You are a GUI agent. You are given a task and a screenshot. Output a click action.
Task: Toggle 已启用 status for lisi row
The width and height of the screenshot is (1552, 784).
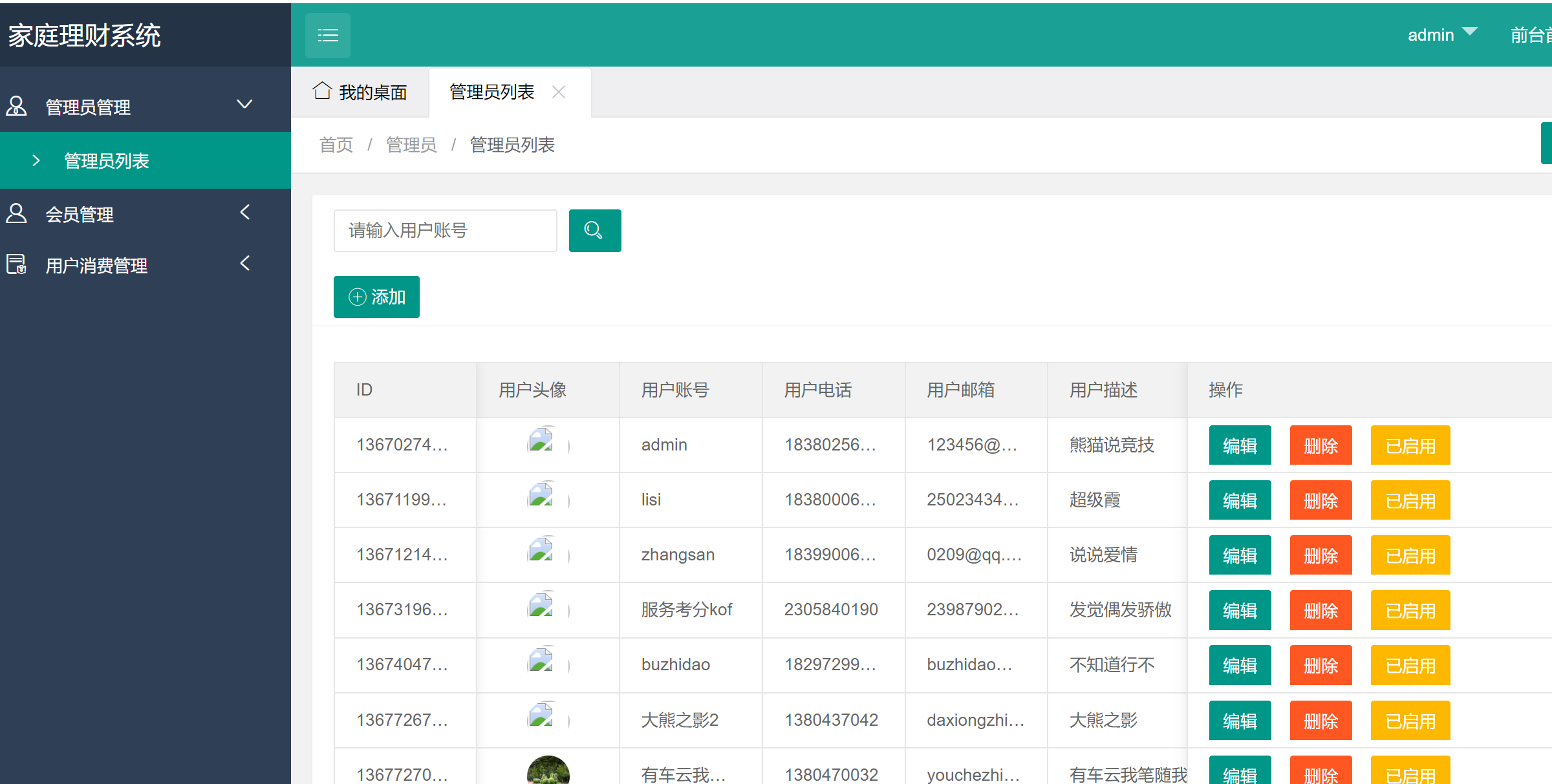[x=1410, y=500]
